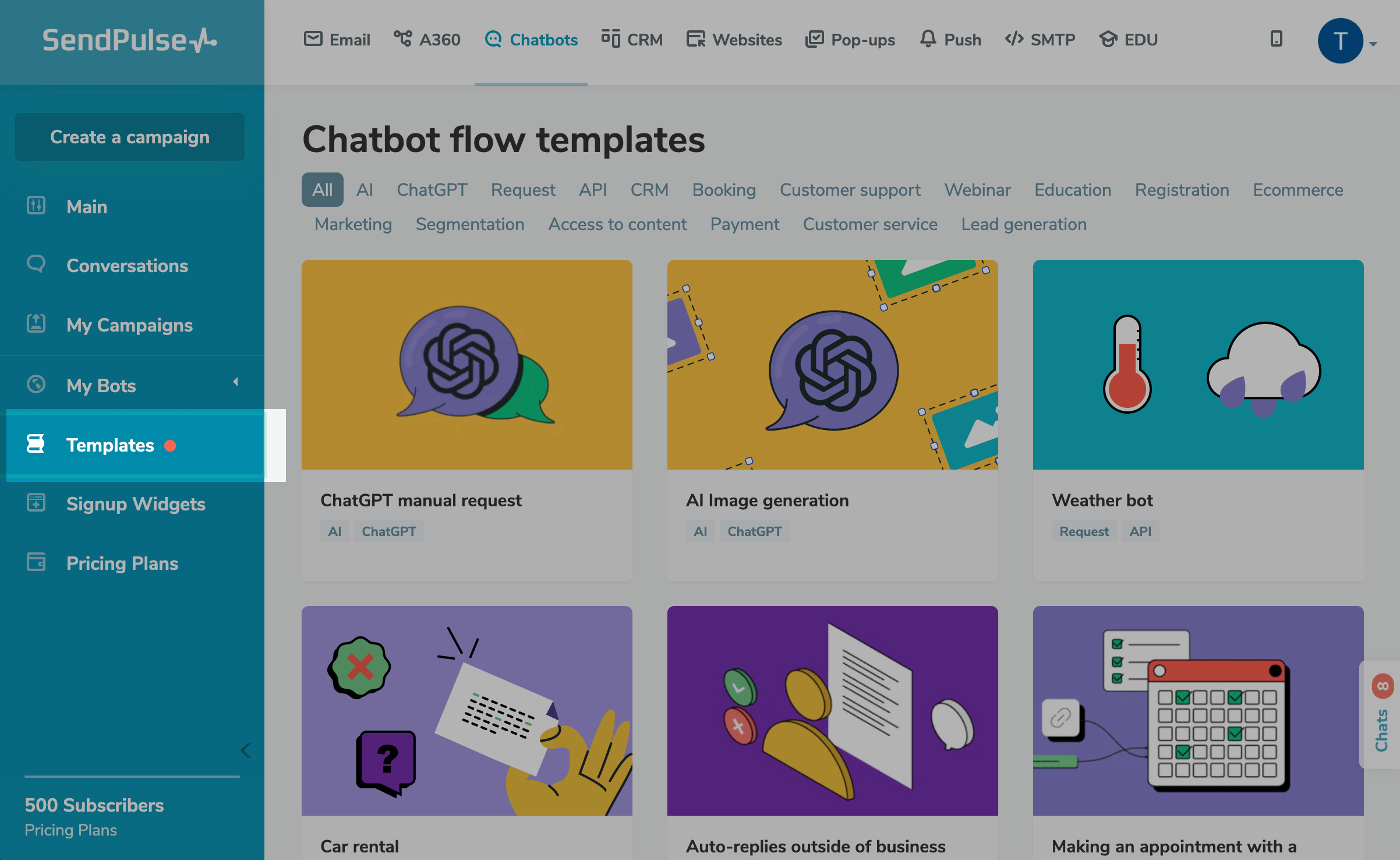Open the CRM section icon
This screenshot has width=1400, height=860.
(610, 39)
